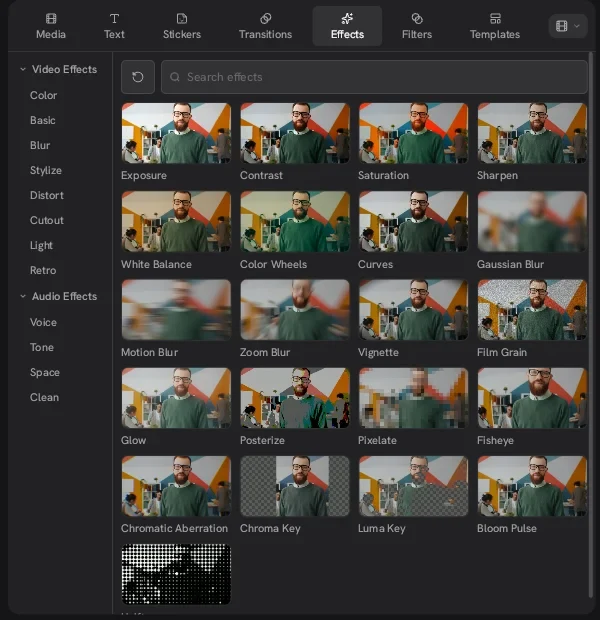Choose the Posterize effect thumbnail

click(x=295, y=398)
